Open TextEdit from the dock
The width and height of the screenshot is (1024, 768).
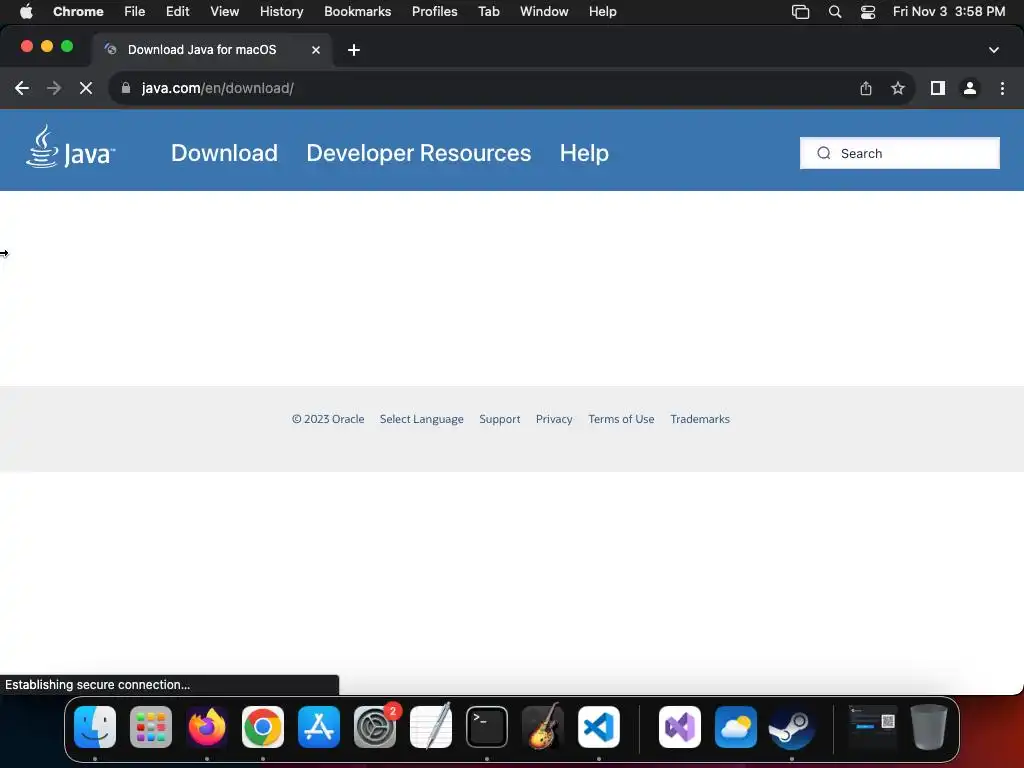click(x=431, y=727)
